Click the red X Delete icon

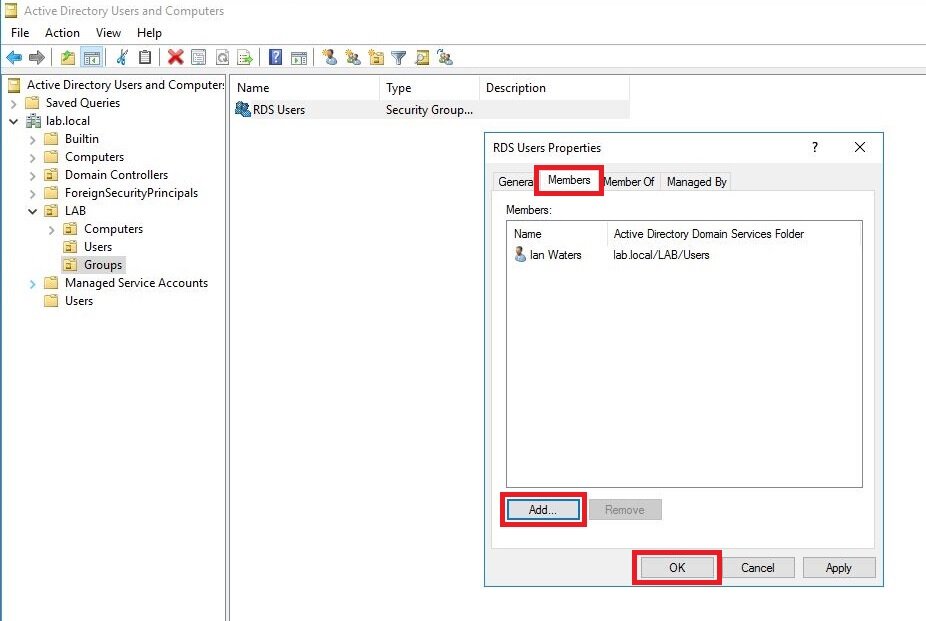(175, 57)
